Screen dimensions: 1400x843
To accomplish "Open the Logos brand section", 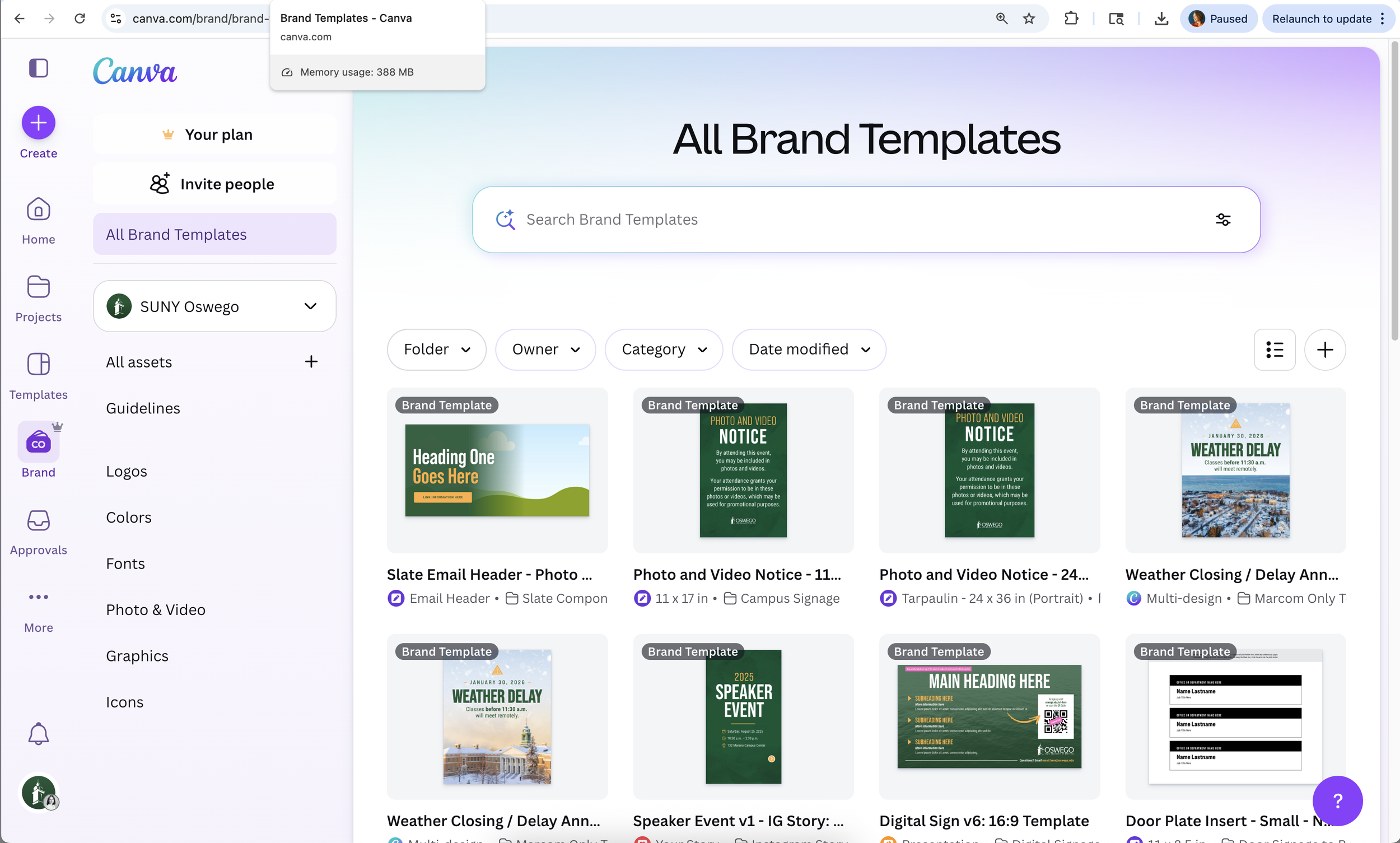I will [x=127, y=472].
